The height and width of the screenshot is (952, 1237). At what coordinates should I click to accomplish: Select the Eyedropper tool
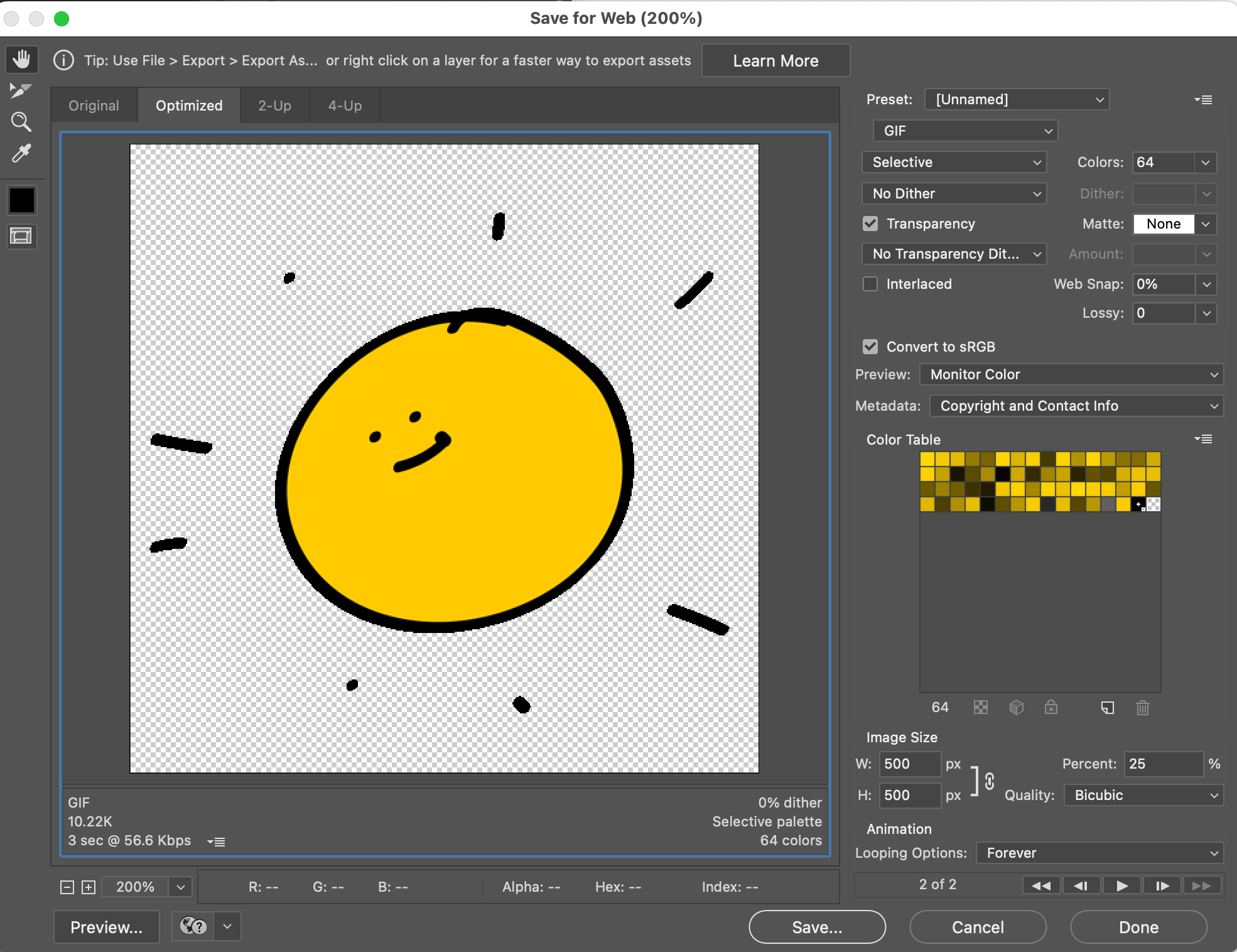(x=21, y=153)
